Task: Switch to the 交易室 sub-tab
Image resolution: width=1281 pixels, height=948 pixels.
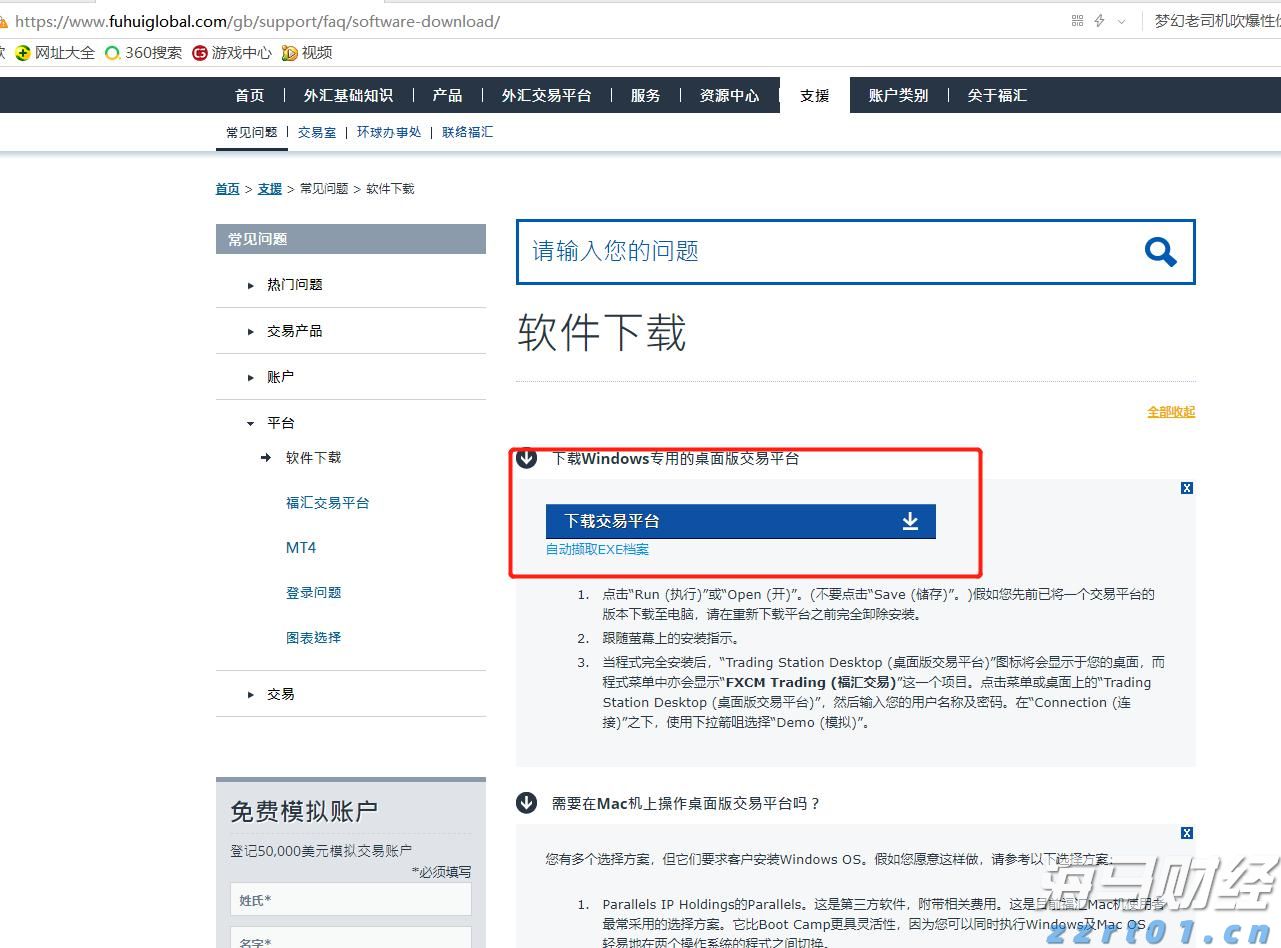Action: tap(317, 131)
